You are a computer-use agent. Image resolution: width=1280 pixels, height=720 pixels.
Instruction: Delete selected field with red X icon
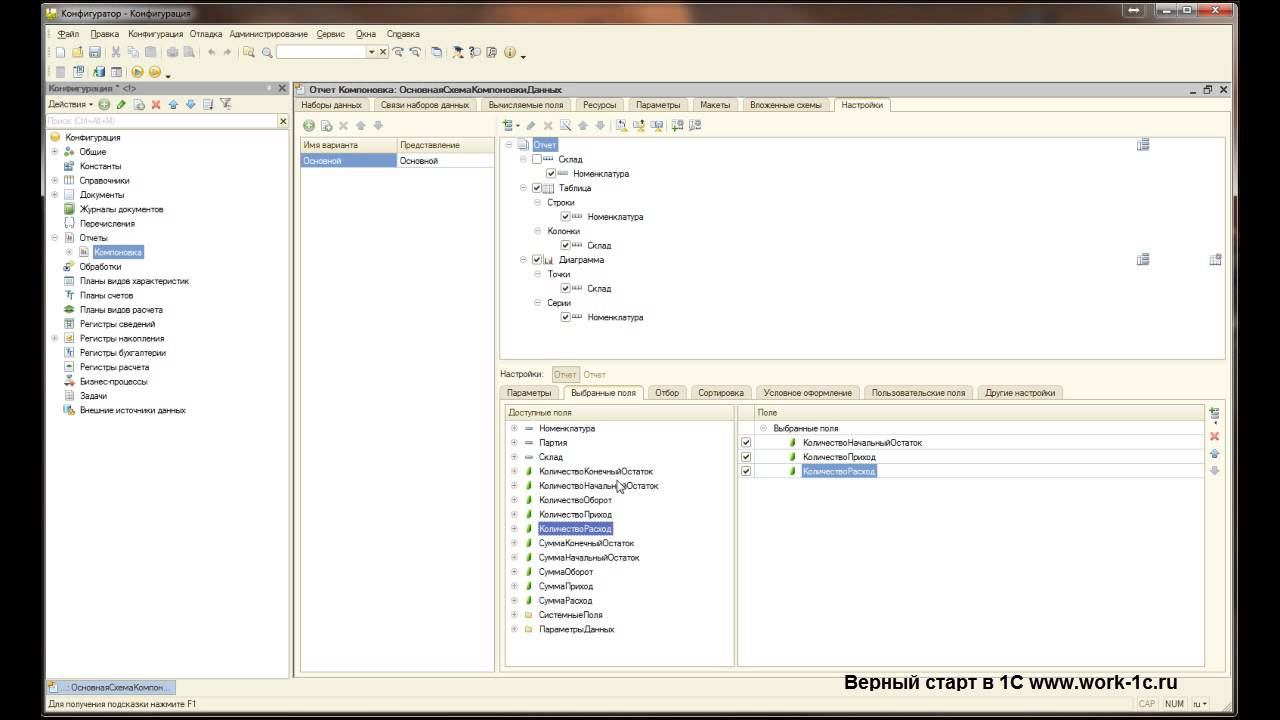1215,437
